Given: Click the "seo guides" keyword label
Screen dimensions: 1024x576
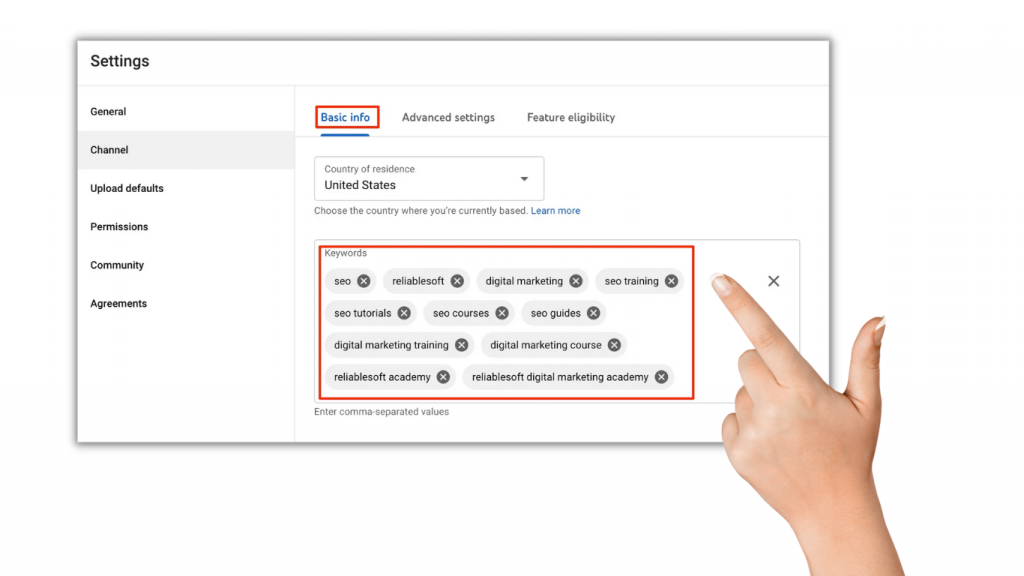Looking at the screenshot, I should [x=556, y=313].
